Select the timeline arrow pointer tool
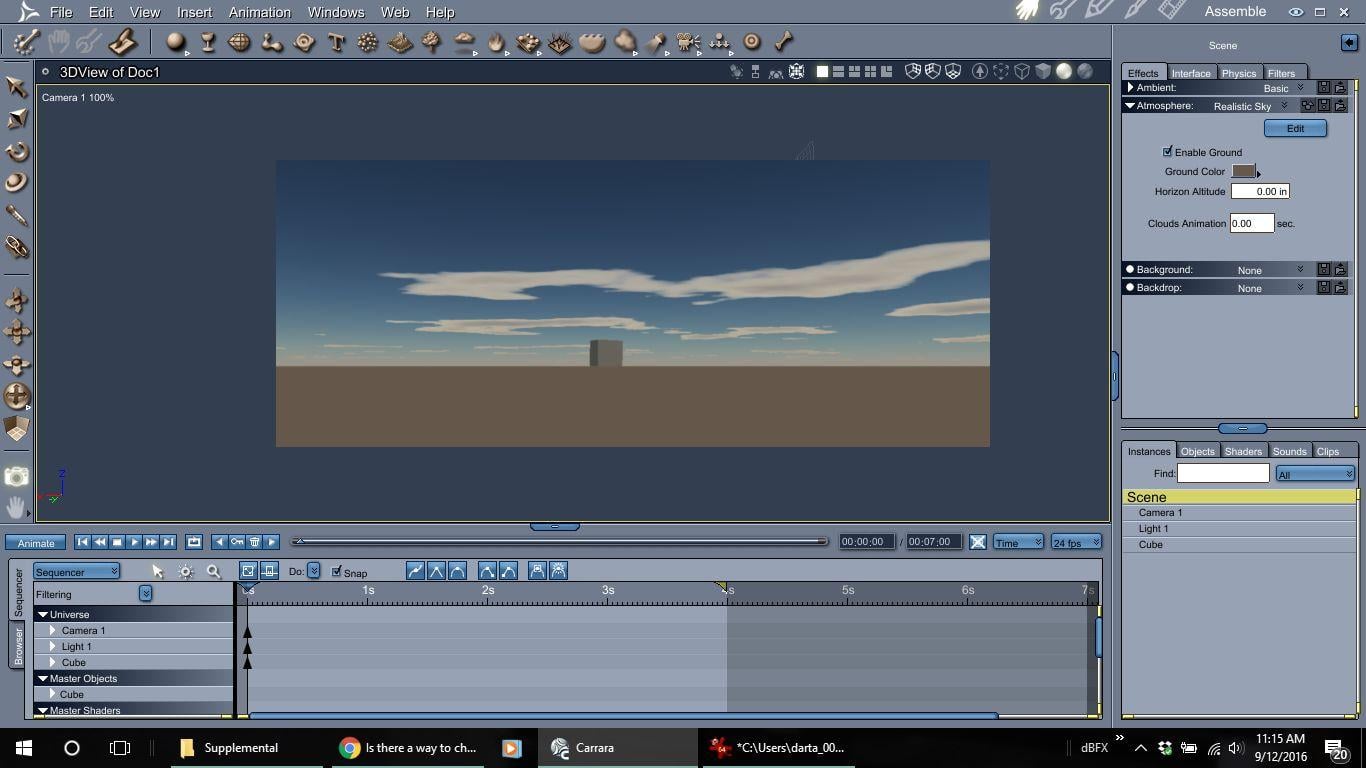 tap(157, 571)
